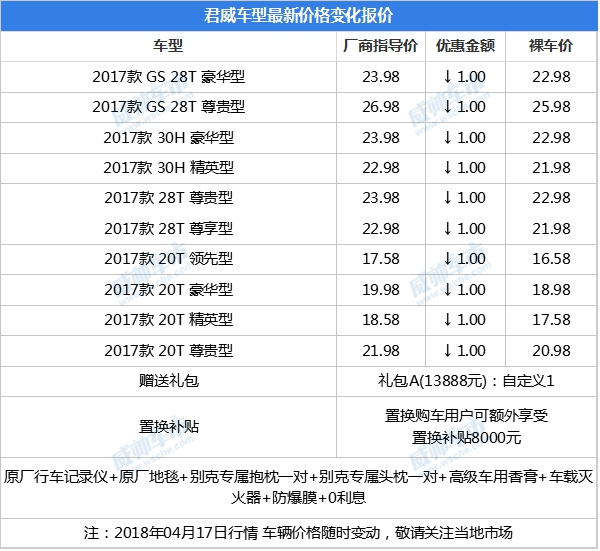Select bare price 22.98 in 28T 尊贵型 row
Screen dimensions: 600x551
(x=551, y=198)
